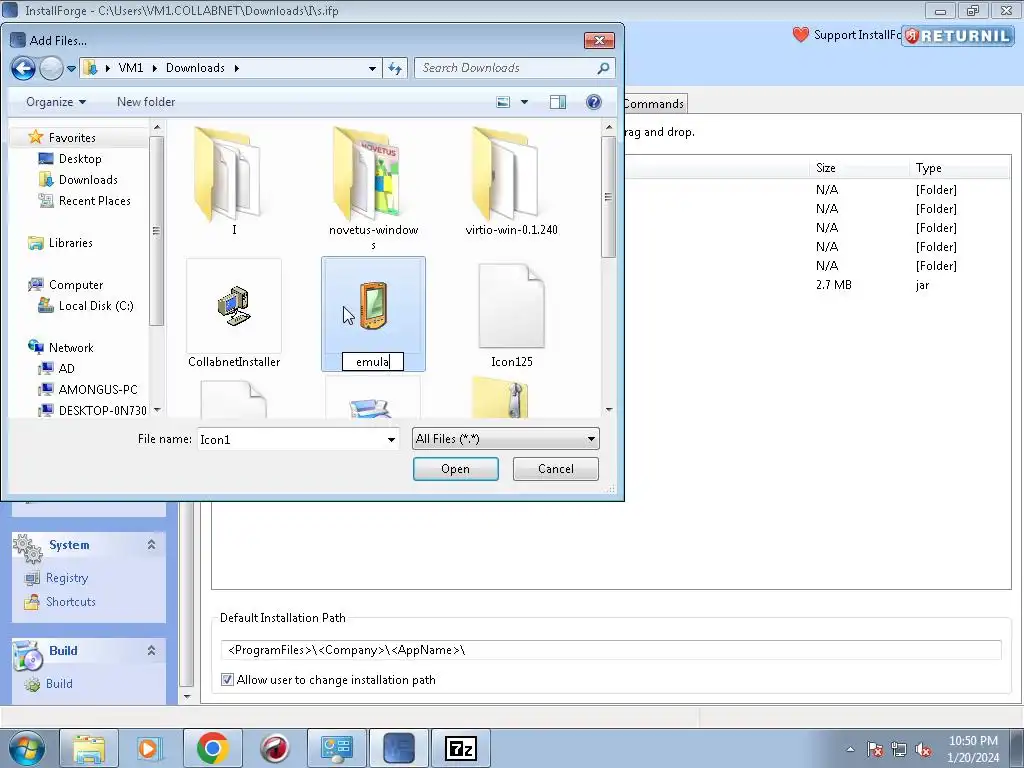
Task: Click the Back arrow in Add Files dialog
Action: pyautogui.click(x=23, y=68)
